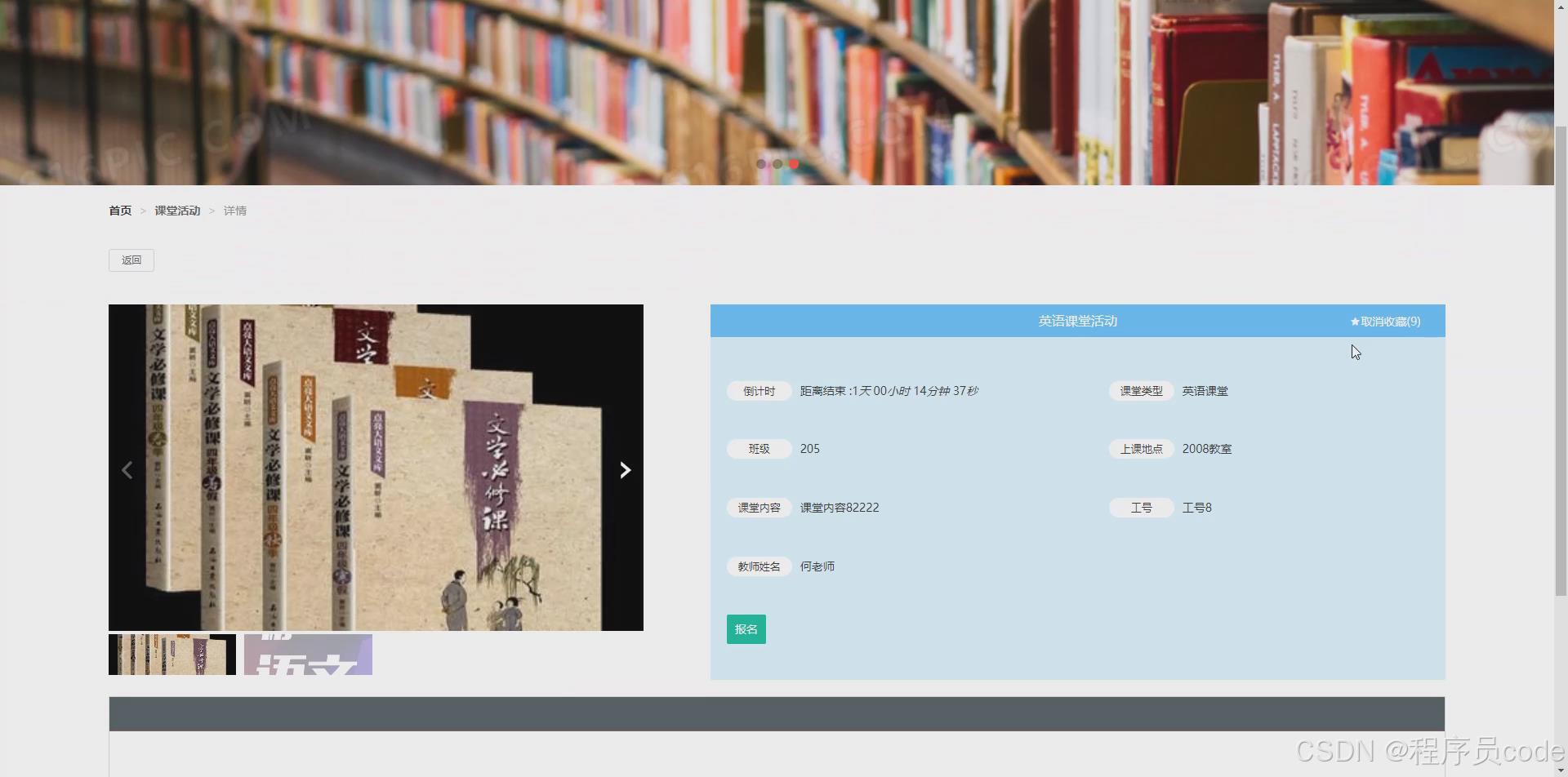Screen dimensions: 1568x777
Task: Click the value 2008教室
Action: pyautogui.click(x=1207, y=449)
